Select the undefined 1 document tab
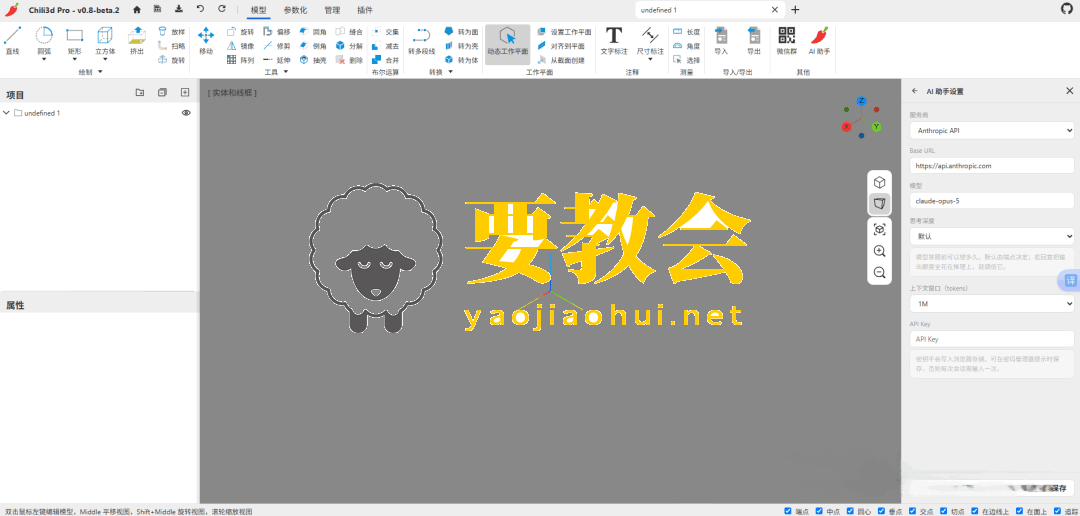Viewport: 1080px width, 516px height. (709, 10)
